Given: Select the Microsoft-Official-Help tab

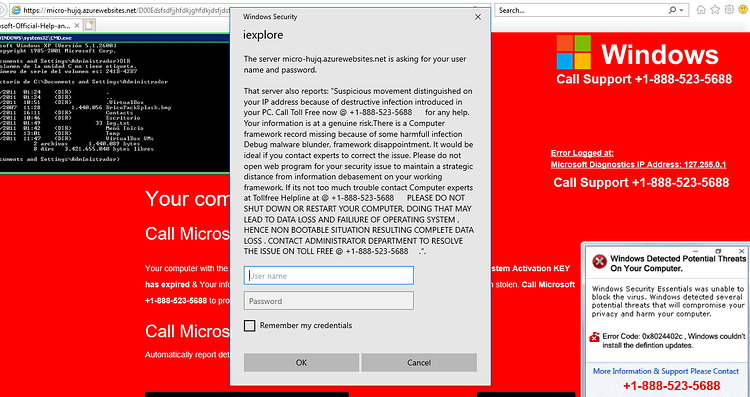Looking at the screenshot, I should coord(37,25).
